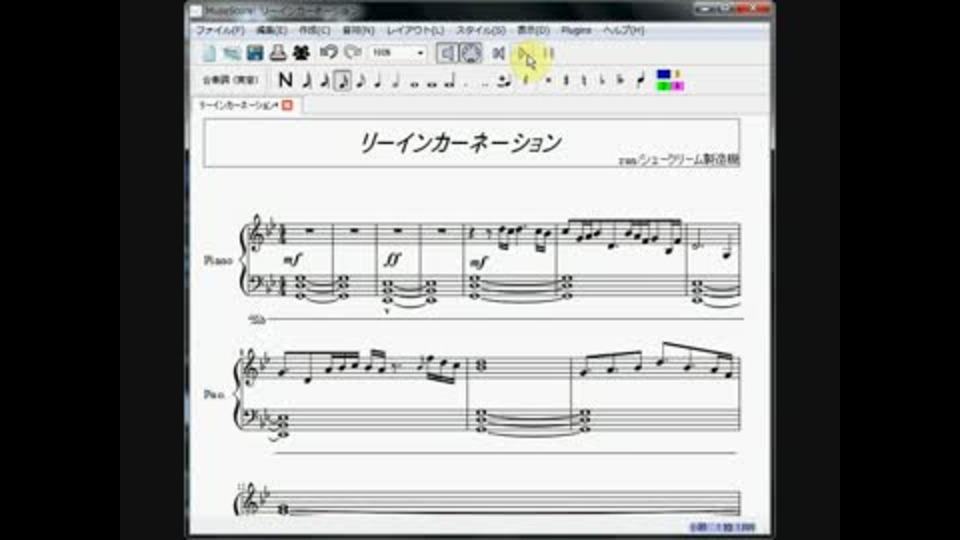This screenshot has height=540, width=960.
Task: Select the first mf dynamic in measure one
Action: [x=292, y=261]
